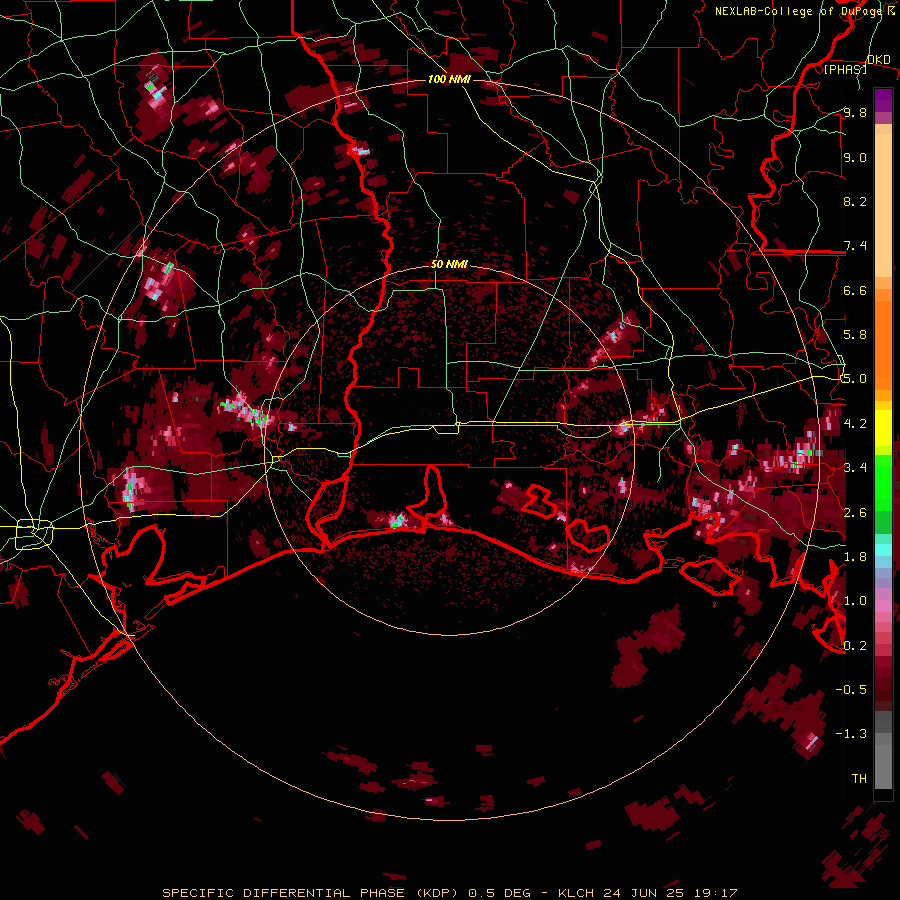Pick the bright orange segment of the color bar
This screenshot has width=900, height=900.
point(883,339)
